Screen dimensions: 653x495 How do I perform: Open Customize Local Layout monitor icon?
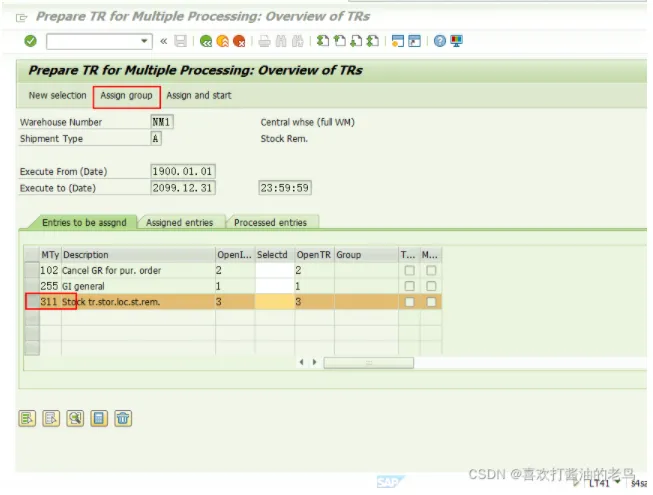[456, 41]
